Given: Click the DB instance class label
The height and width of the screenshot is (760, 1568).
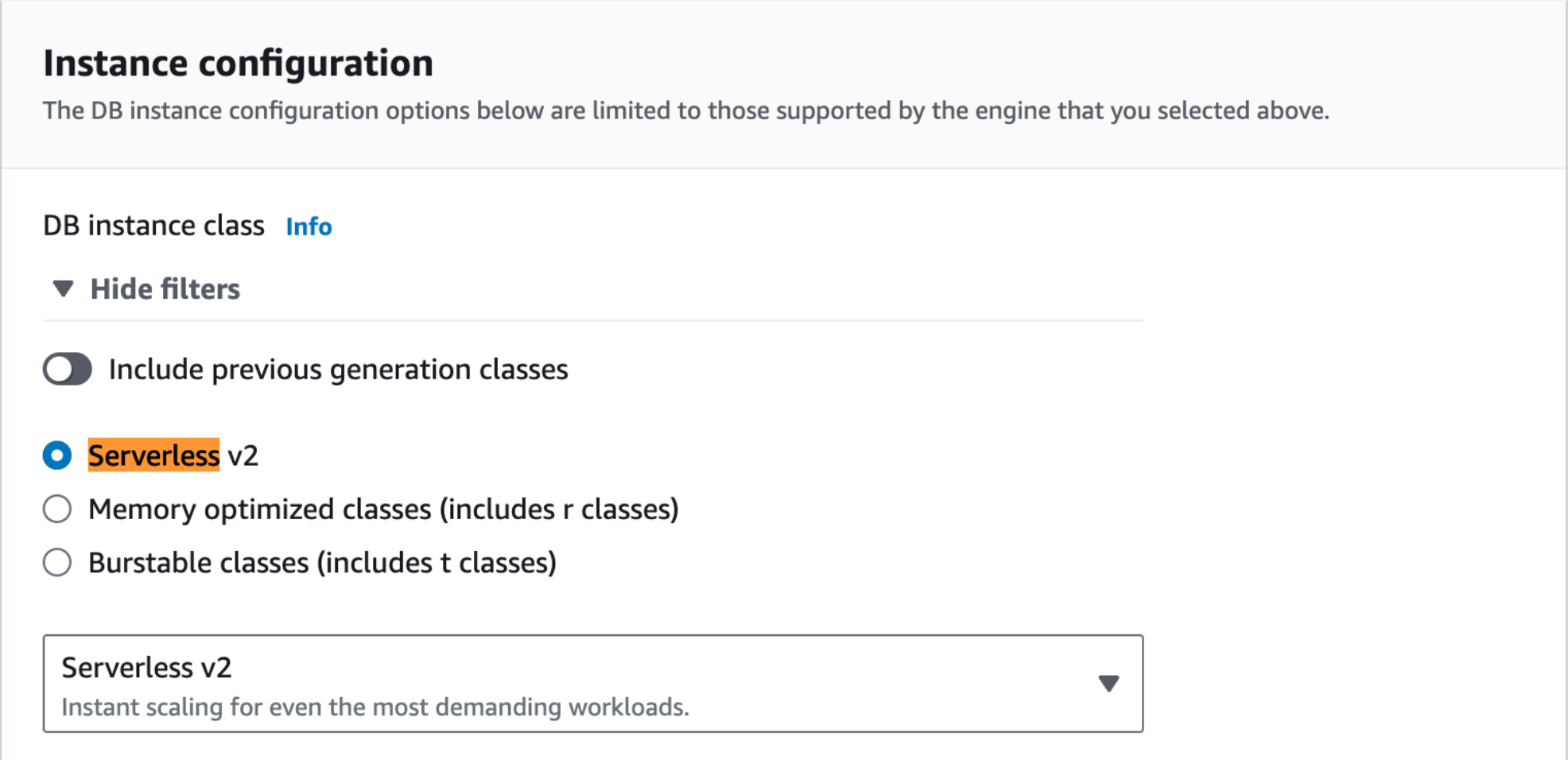Looking at the screenshot, I should point(153,226).
